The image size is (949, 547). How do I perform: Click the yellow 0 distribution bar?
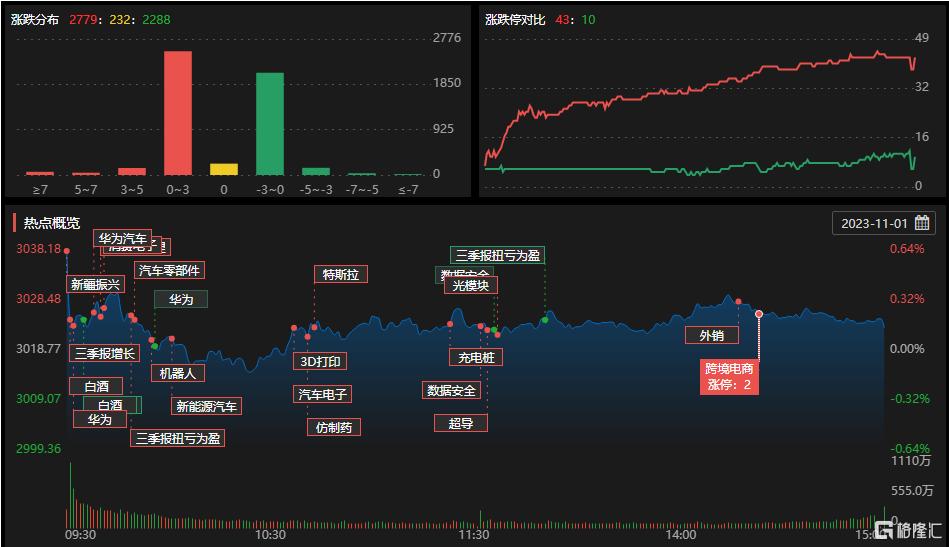[x=224, y=169]
